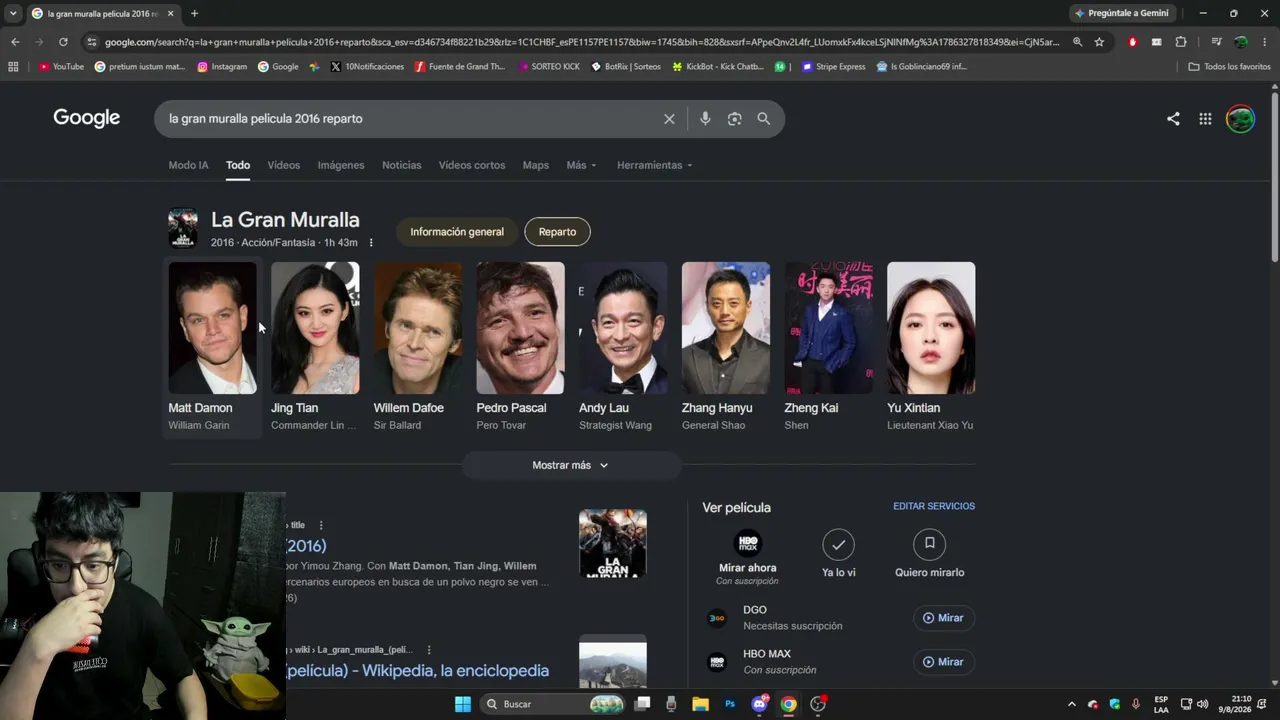Submit search with the magnifying glass icon
The height and width of the screenshot is (720, 1280).
coord(764,119)
